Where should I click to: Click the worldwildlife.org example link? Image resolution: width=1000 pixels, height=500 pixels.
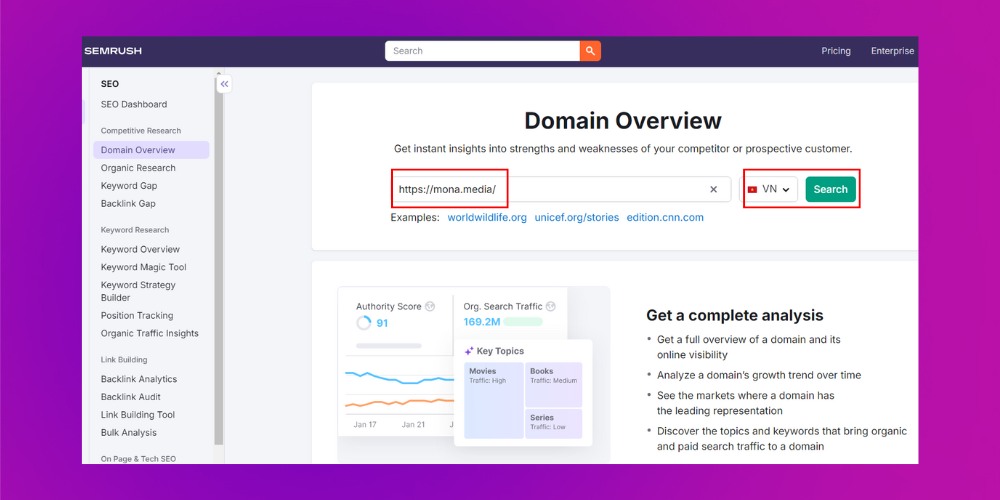click(487, 217)
